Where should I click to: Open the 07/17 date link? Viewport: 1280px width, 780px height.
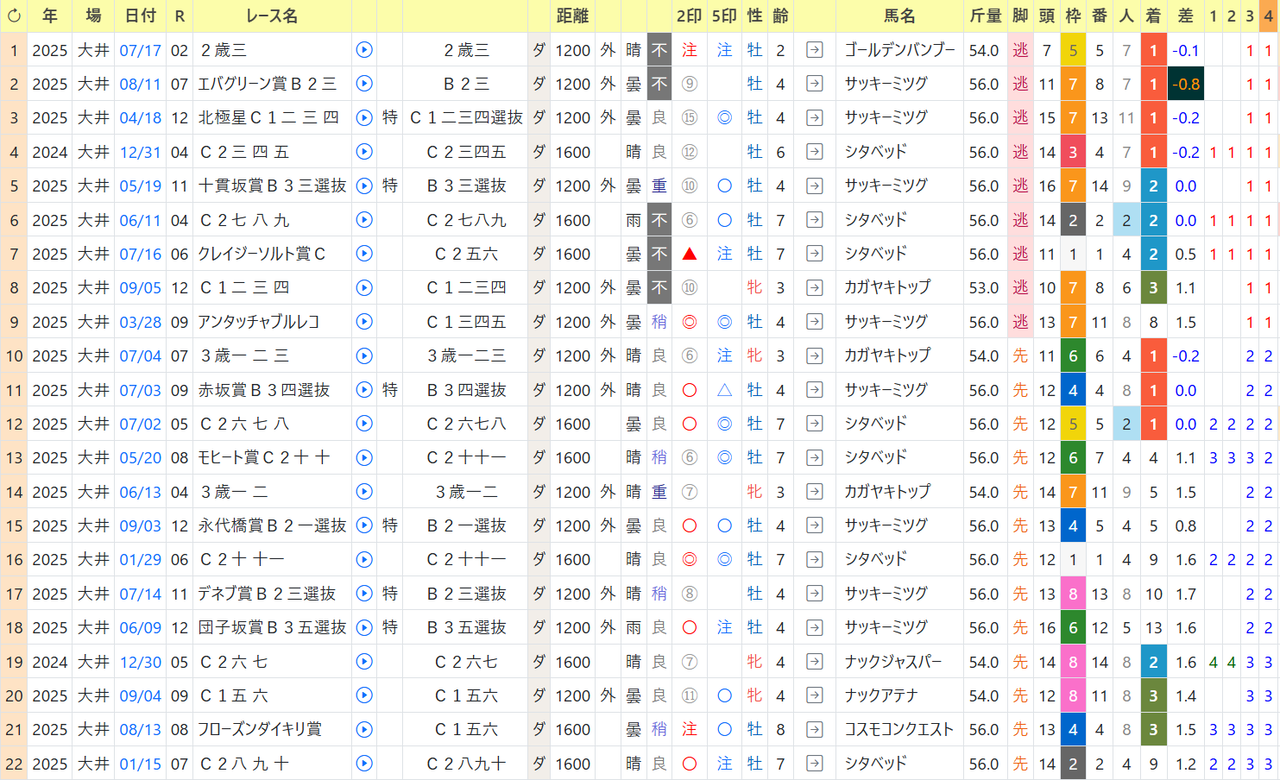(140, 50)
